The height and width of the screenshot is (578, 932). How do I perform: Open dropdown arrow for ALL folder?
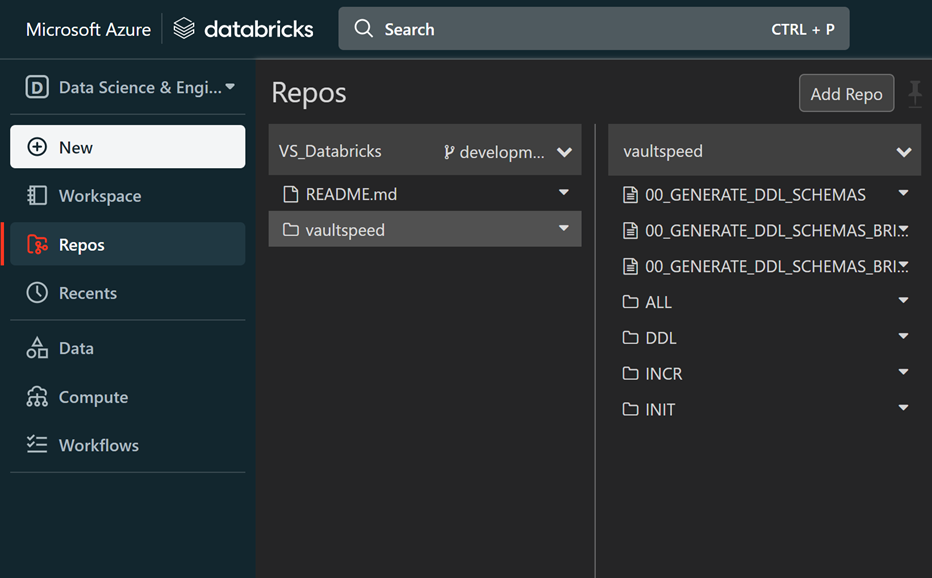point(904,301)
